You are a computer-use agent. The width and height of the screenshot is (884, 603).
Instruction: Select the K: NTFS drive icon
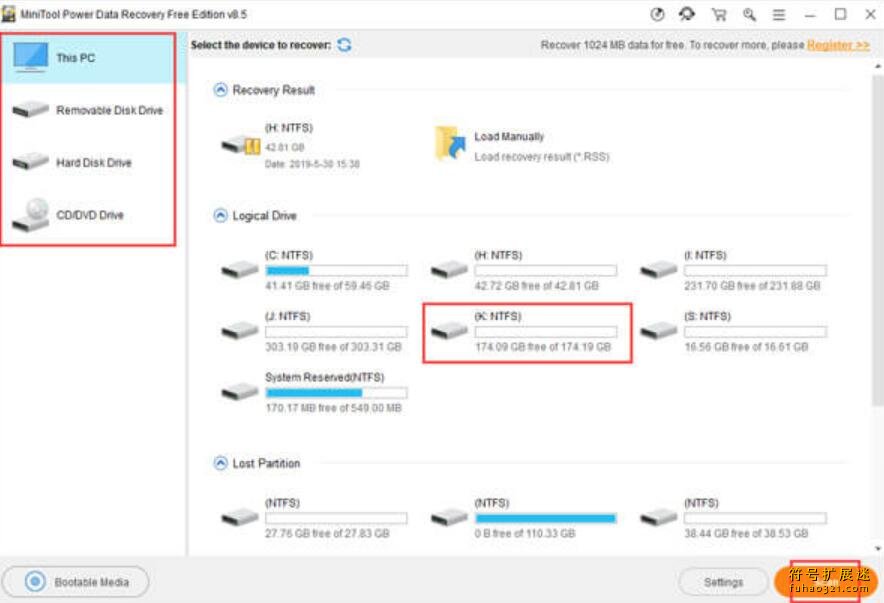click(x=449, y=331)
